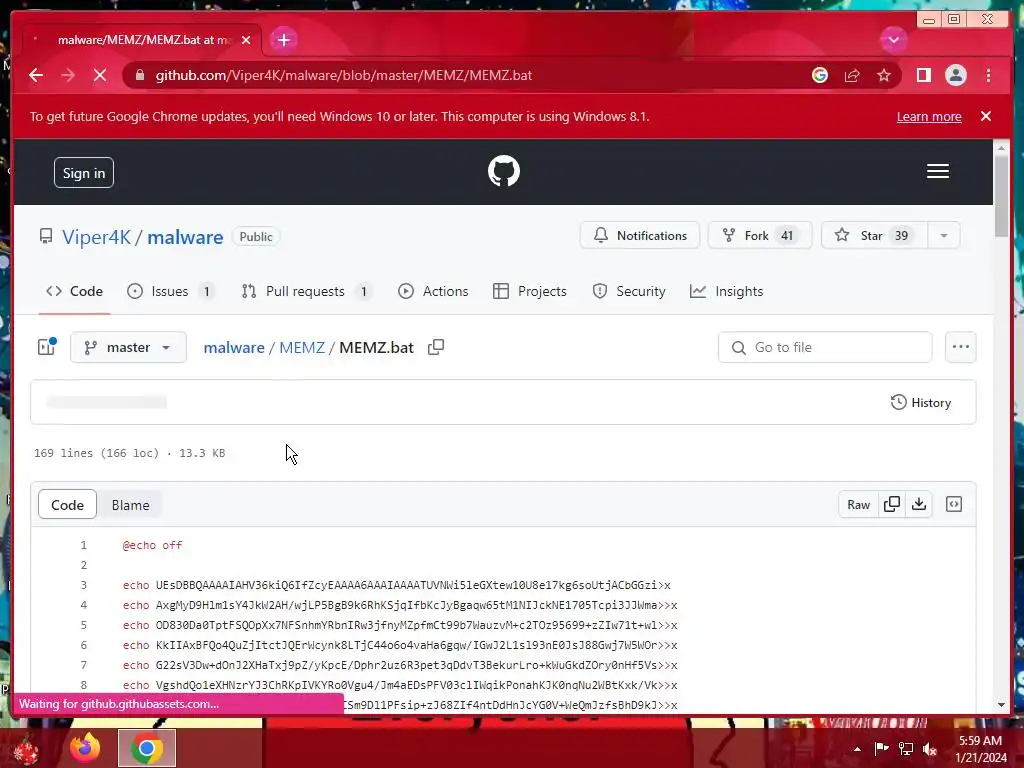Dismiss the Chrome update warning bar

tap(985, 116)
